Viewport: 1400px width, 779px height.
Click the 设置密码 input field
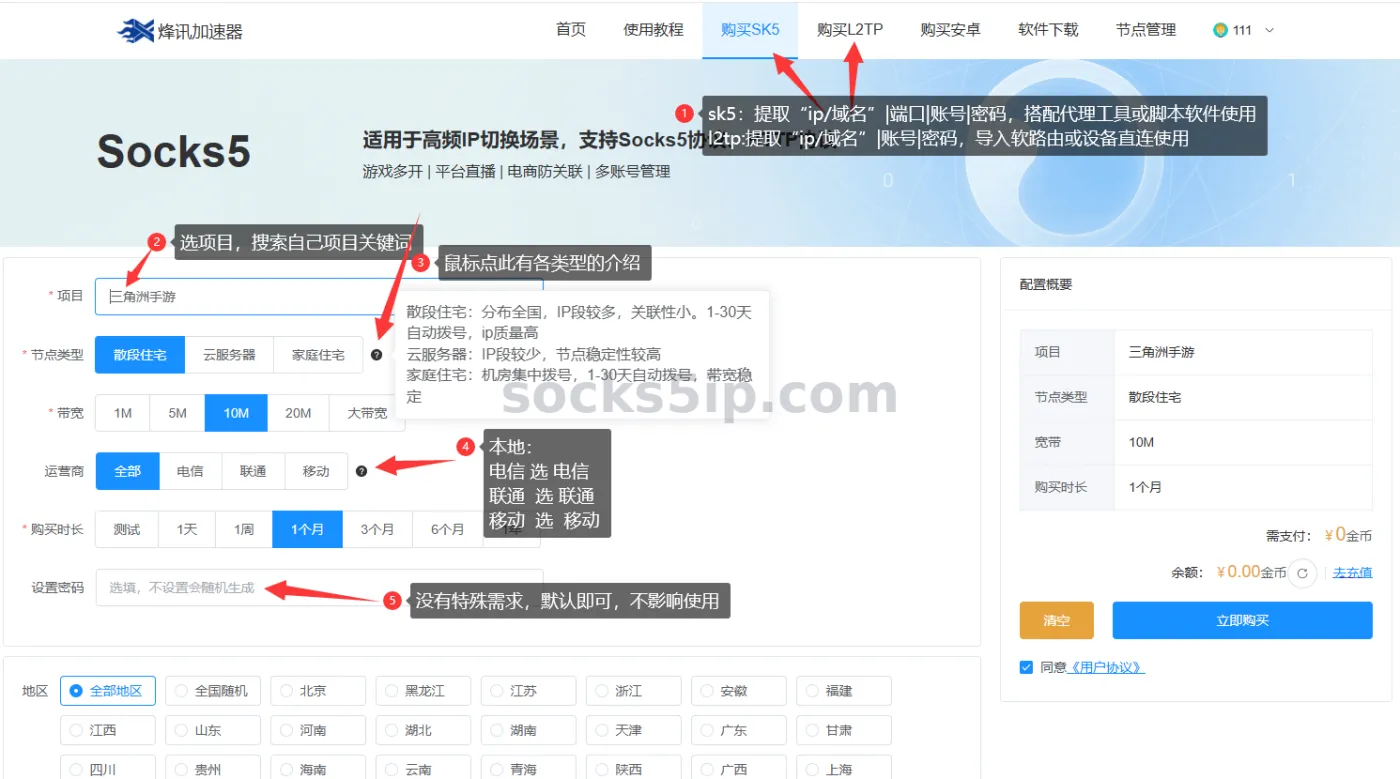click(x=319, y=588)
